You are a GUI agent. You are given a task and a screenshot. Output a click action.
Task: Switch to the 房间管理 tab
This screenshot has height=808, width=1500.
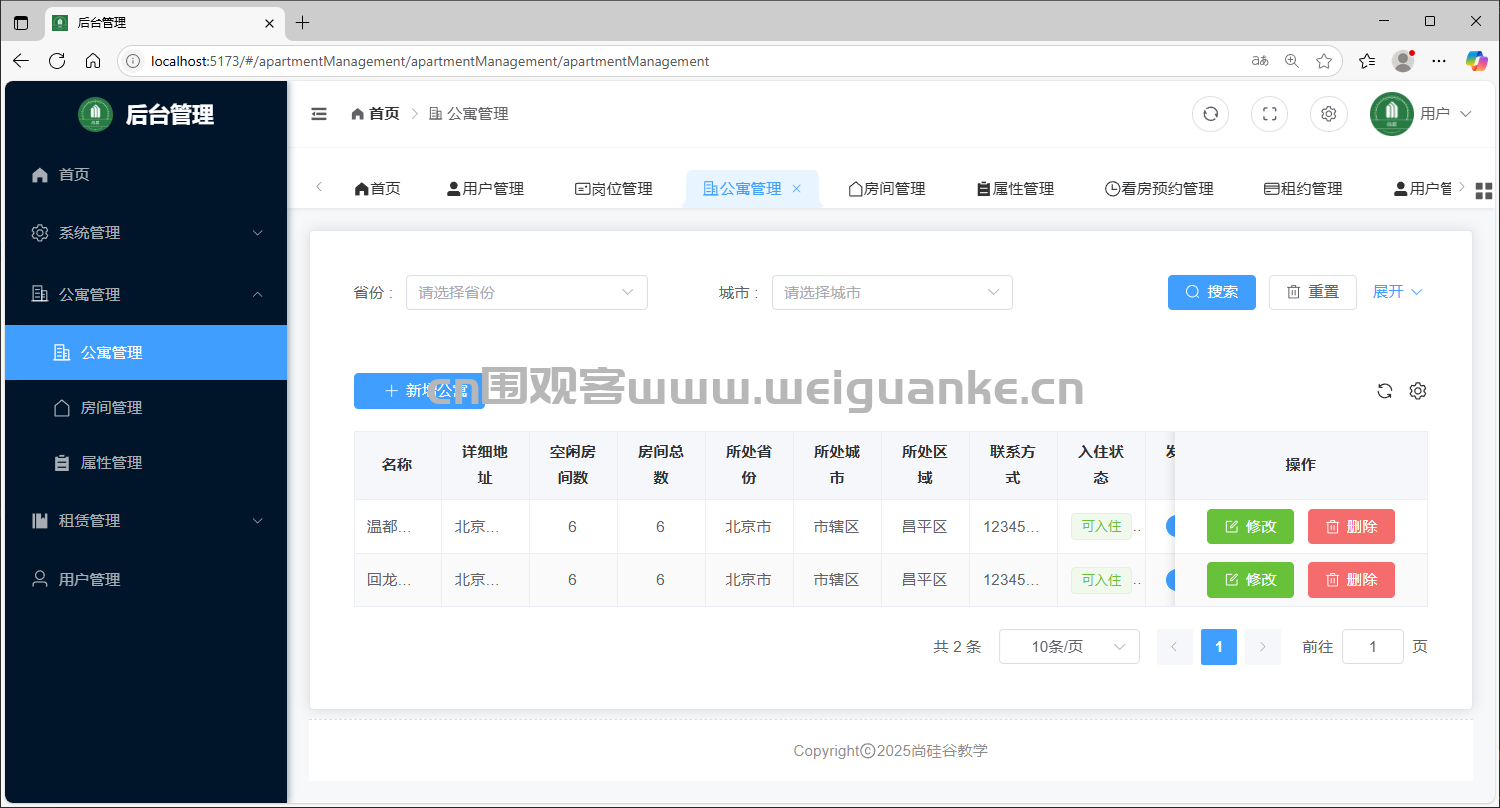(886, 189)
